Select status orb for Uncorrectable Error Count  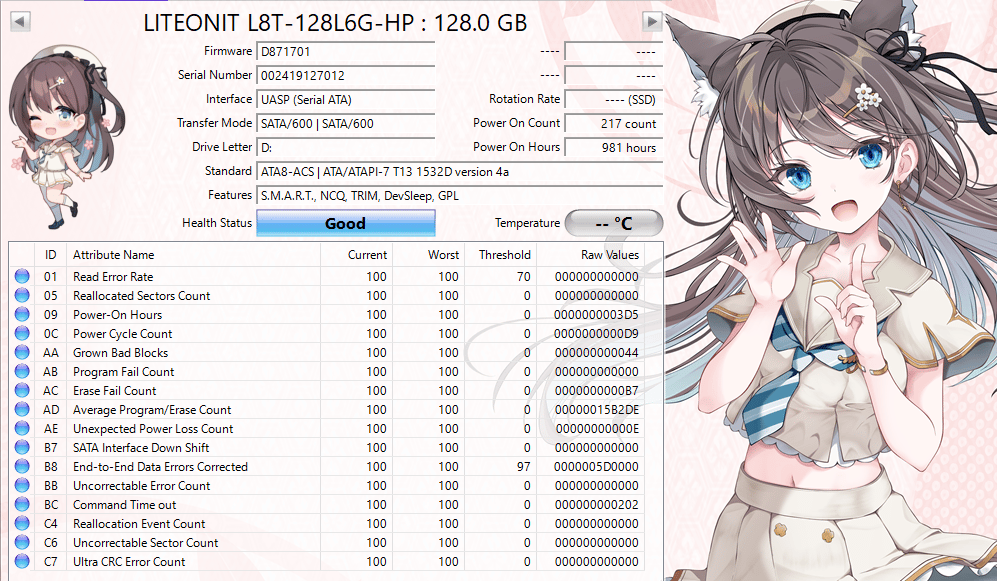(x=22, y=486)
